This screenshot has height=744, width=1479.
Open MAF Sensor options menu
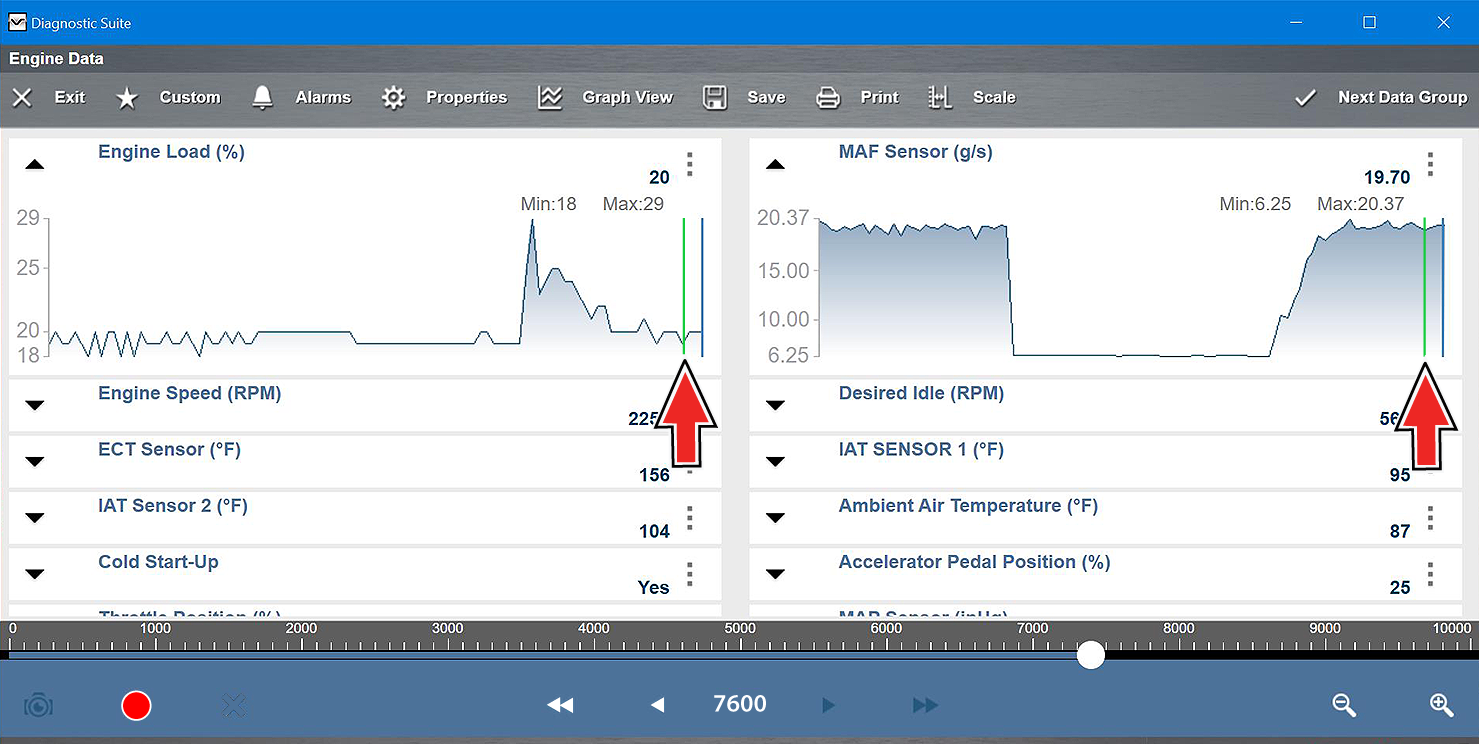pyautogui.click(x=1430, y=164)
